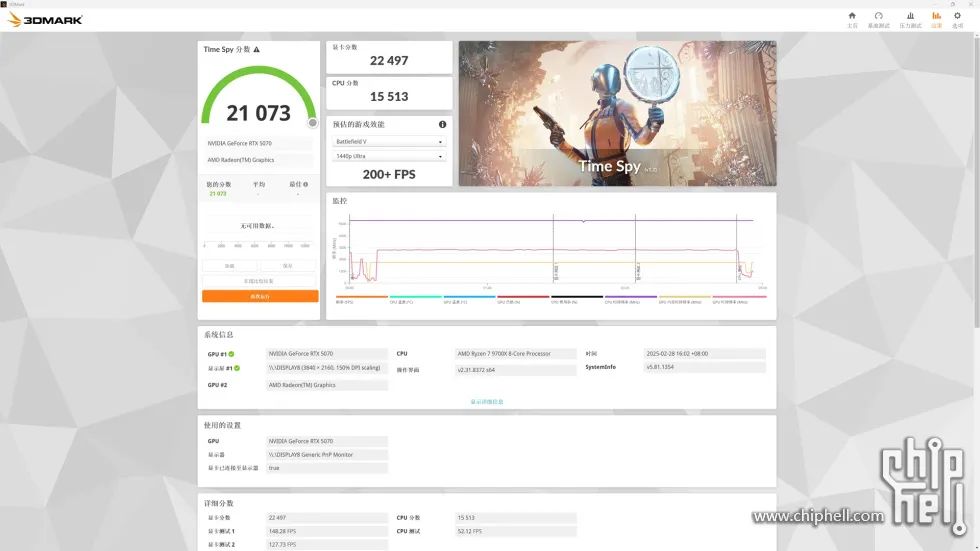Toggle the red GPU load legend

(x=523, y=299)
